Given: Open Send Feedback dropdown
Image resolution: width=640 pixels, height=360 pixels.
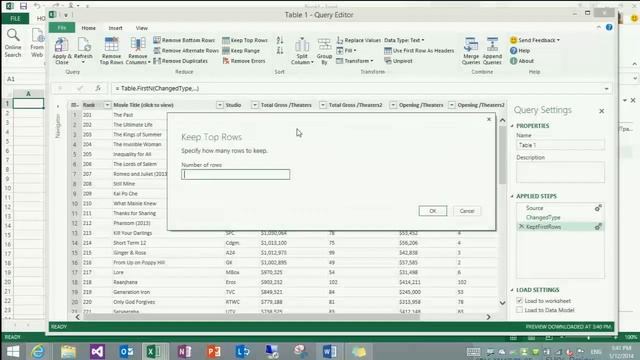Looking at the screenshot, I should 535,40.
